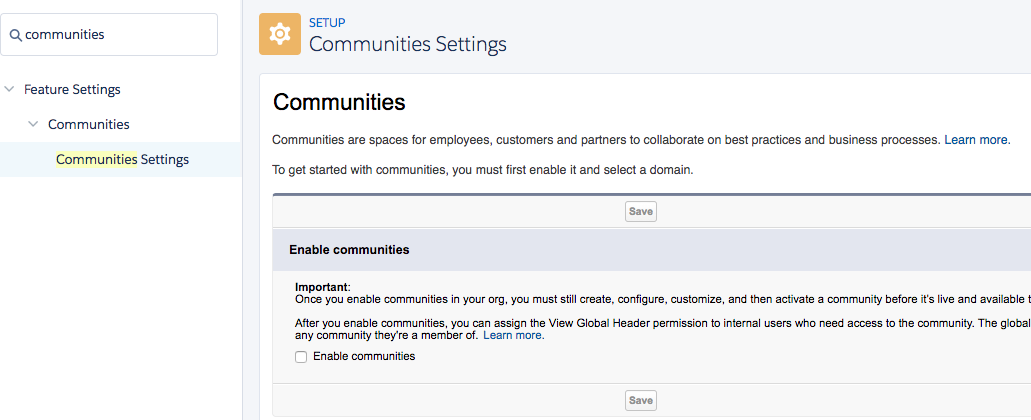Image resolution: width=1031 pixels, height=420 pixels.
Task: Click the SETUP breadcrumb label
Action: pyautogui.click(x=328, y=22)
